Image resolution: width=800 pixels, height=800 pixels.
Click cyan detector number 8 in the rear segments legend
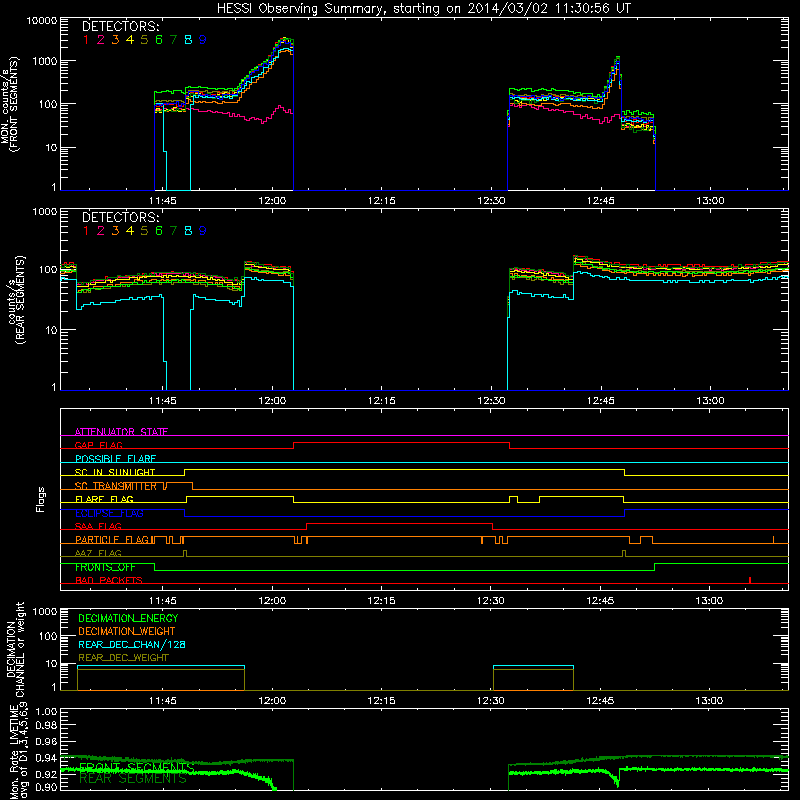tap(188, 231)
